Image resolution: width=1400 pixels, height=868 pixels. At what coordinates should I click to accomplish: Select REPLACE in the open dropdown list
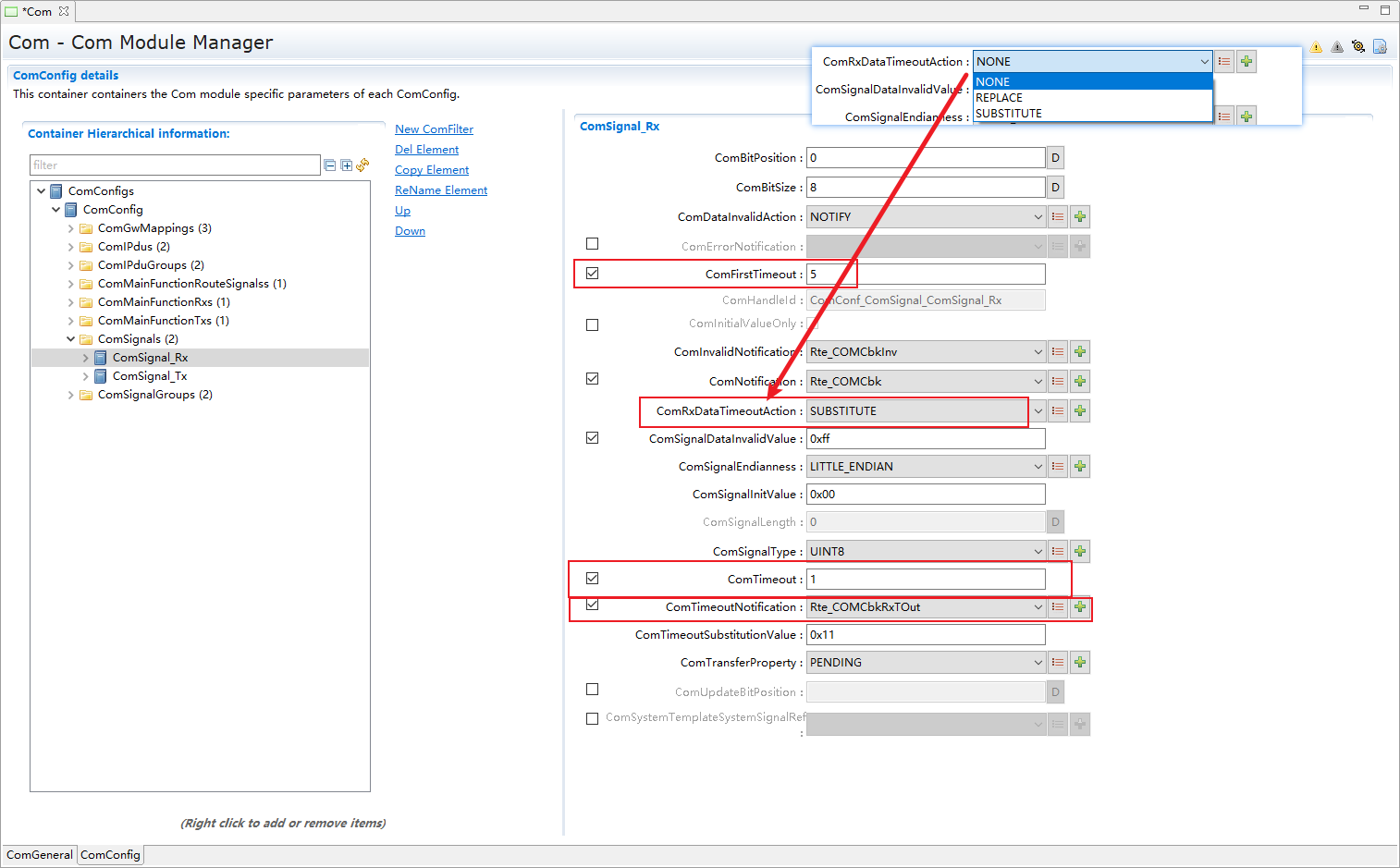(x=1000, y=98)
